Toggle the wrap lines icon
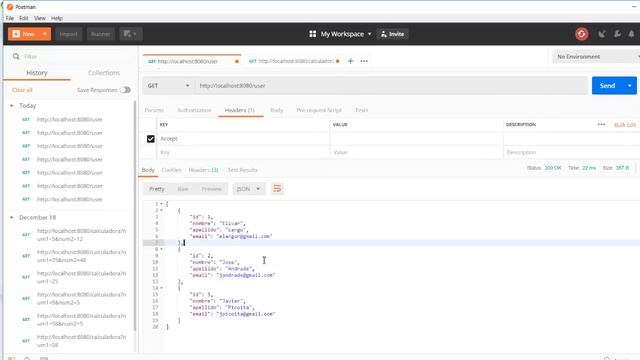 point(277,189)
